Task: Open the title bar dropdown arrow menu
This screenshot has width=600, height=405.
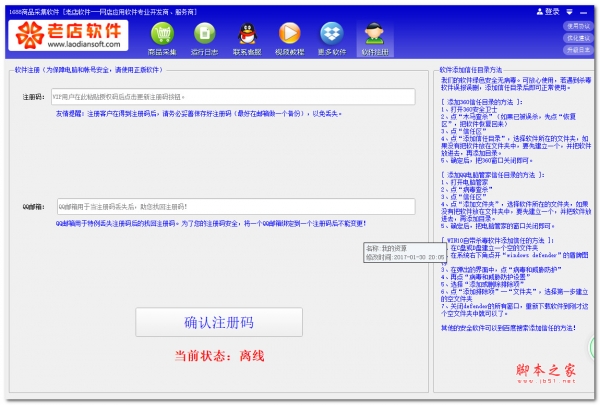Action: coord(570,12)
